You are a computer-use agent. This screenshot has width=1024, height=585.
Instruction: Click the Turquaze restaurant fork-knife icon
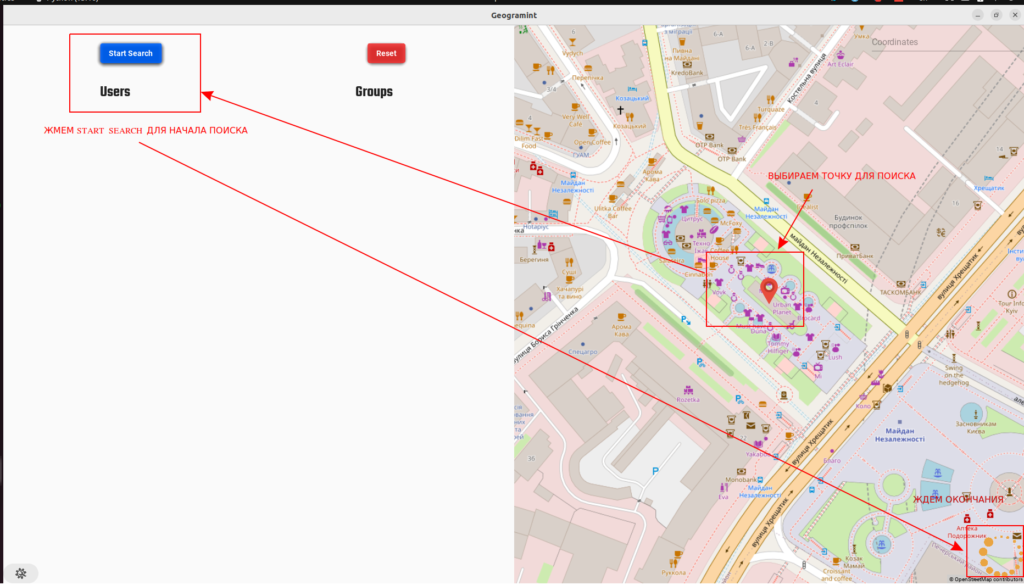(771, 99)
